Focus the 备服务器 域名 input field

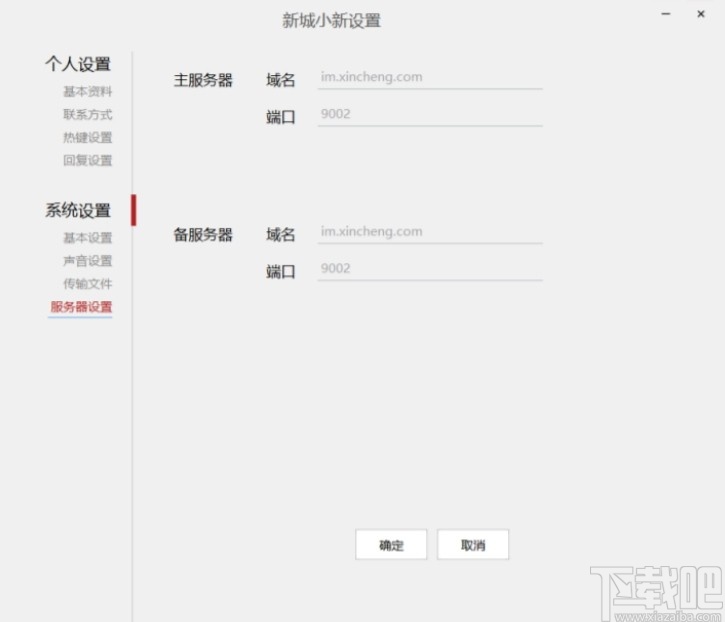click(430, 232)
